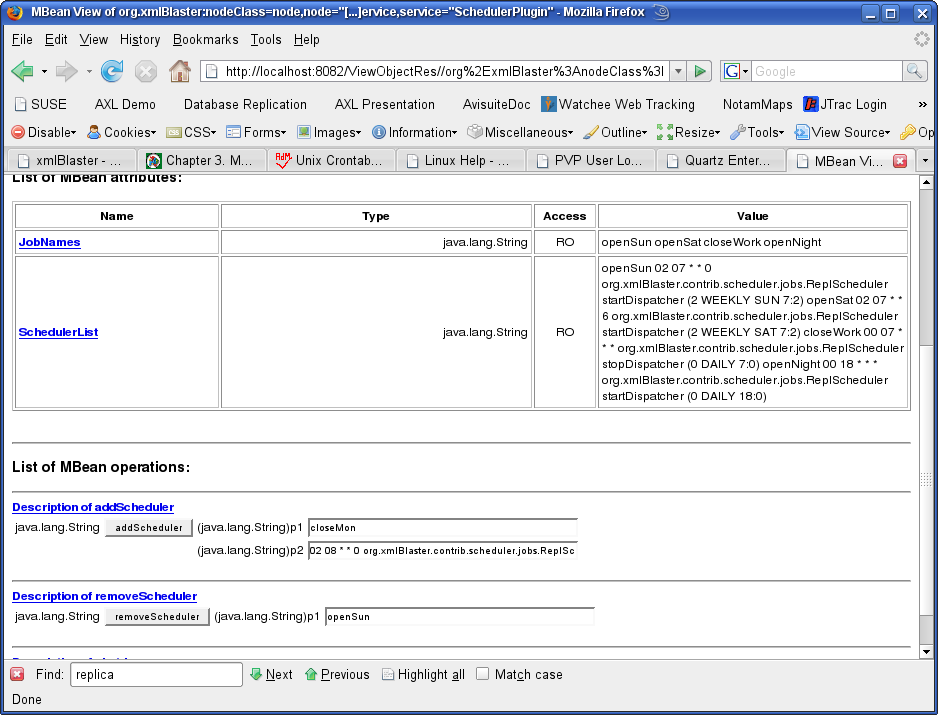This screenshot has width=938, height=715.
Task: Enable the Match case checkbox
Action: (482, 674)
